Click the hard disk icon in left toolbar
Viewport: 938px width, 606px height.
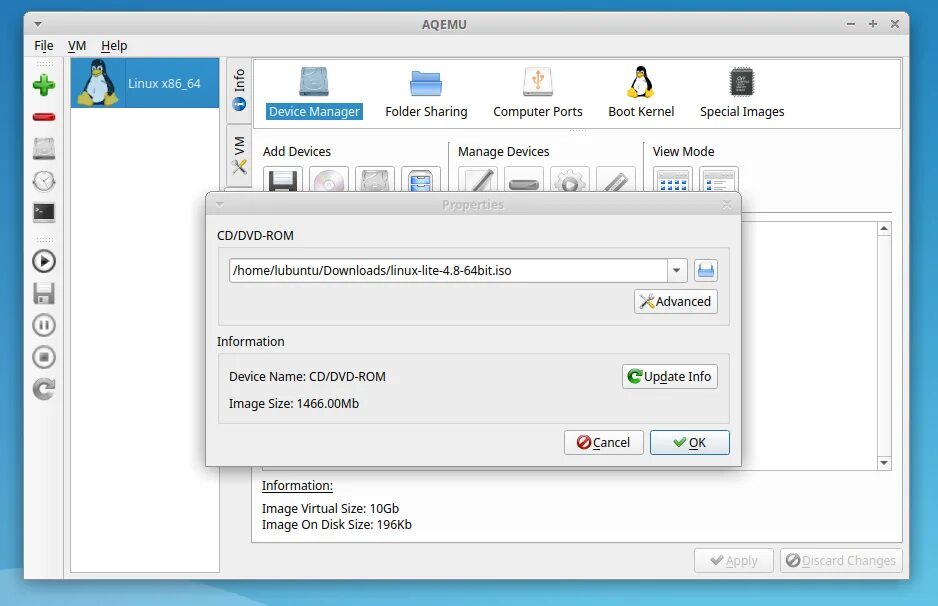click(x=44, y=148)
